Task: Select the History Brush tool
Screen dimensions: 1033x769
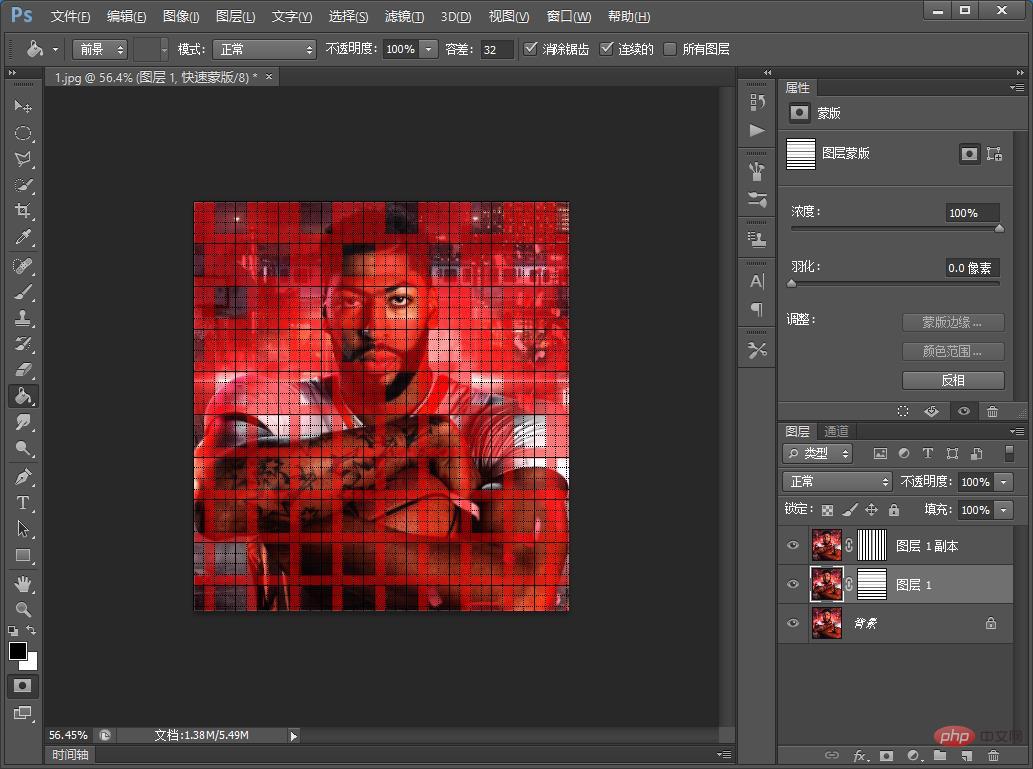Action: [22, 343]
